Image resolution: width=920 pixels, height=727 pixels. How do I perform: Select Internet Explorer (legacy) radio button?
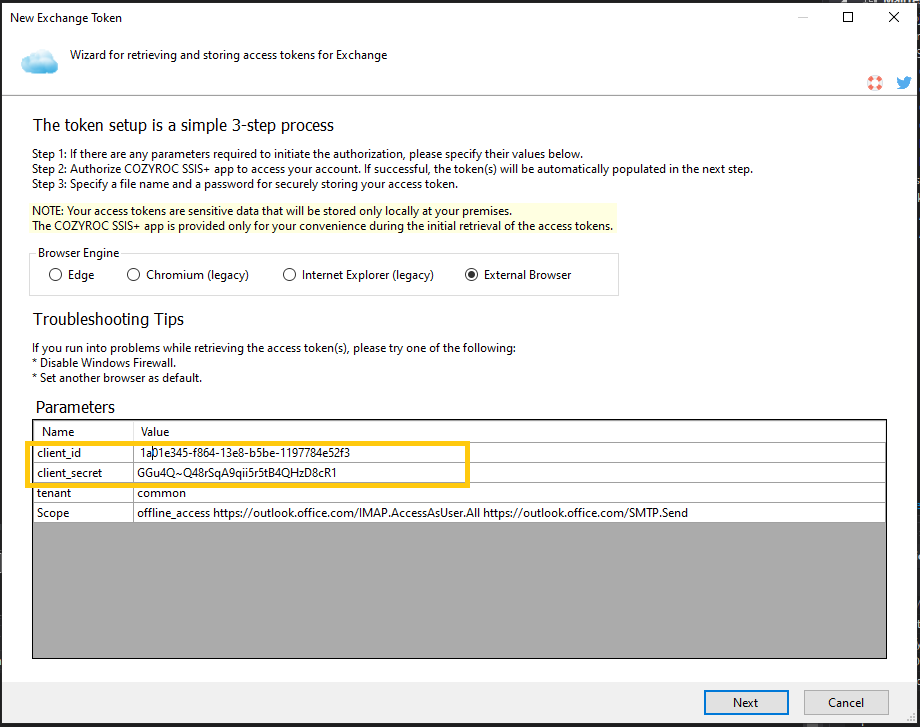[290, 275]
